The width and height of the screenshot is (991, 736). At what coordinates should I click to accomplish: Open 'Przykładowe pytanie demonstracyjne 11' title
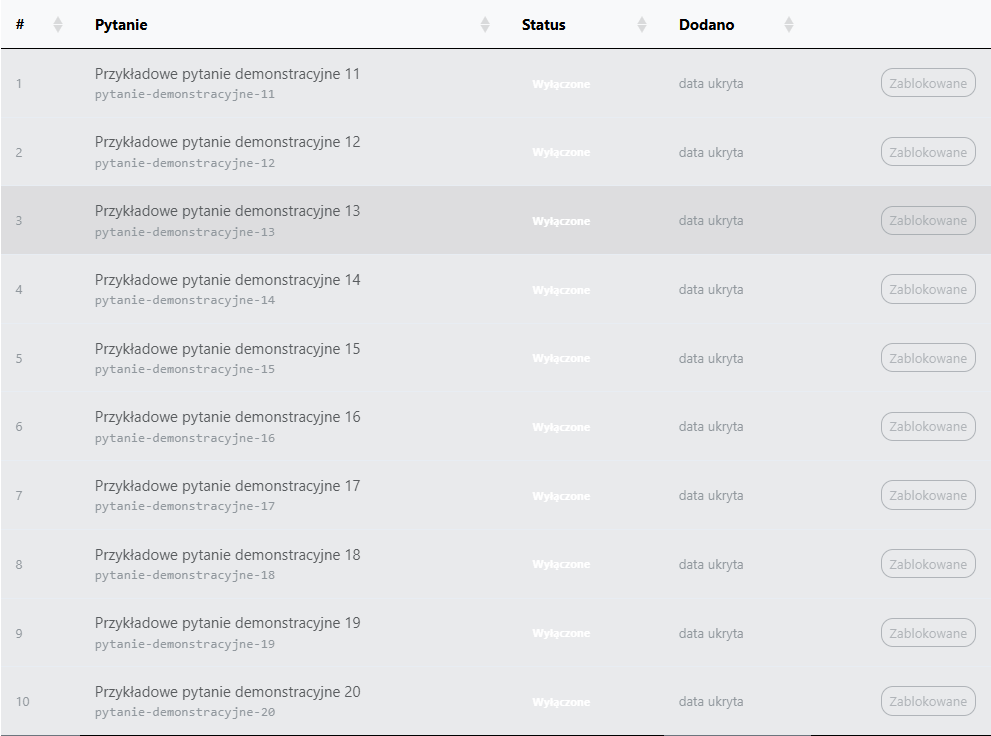pos(228,74)
